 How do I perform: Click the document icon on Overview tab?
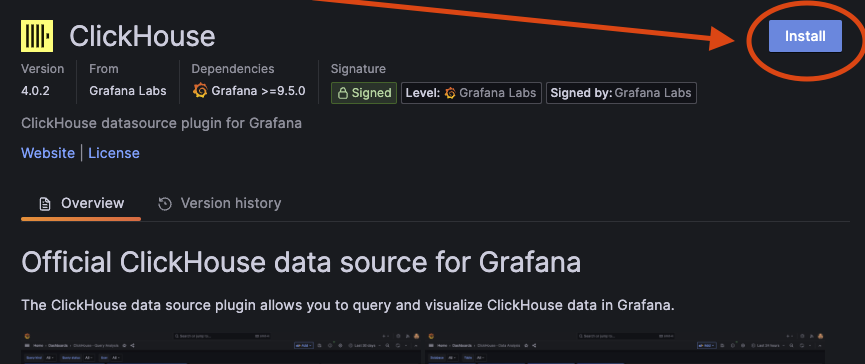pyautogui.click(x=45, y=204)
